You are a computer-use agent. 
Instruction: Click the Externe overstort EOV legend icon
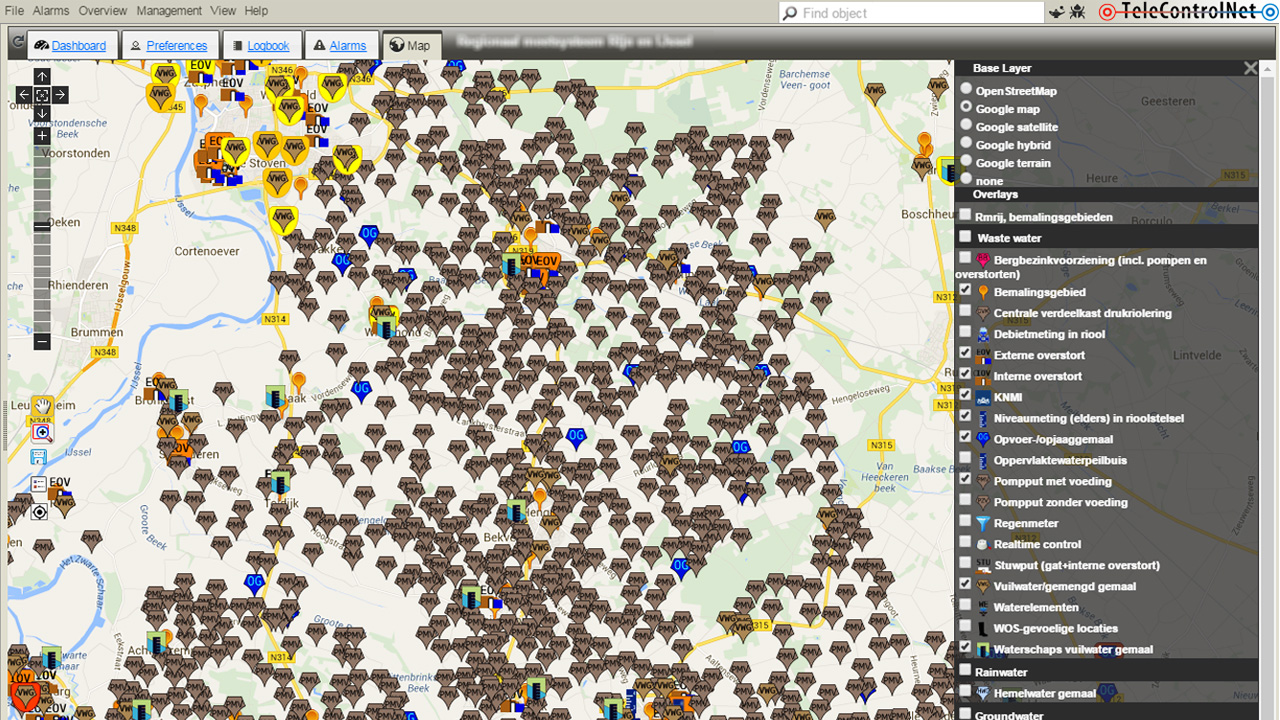[983, 355]
